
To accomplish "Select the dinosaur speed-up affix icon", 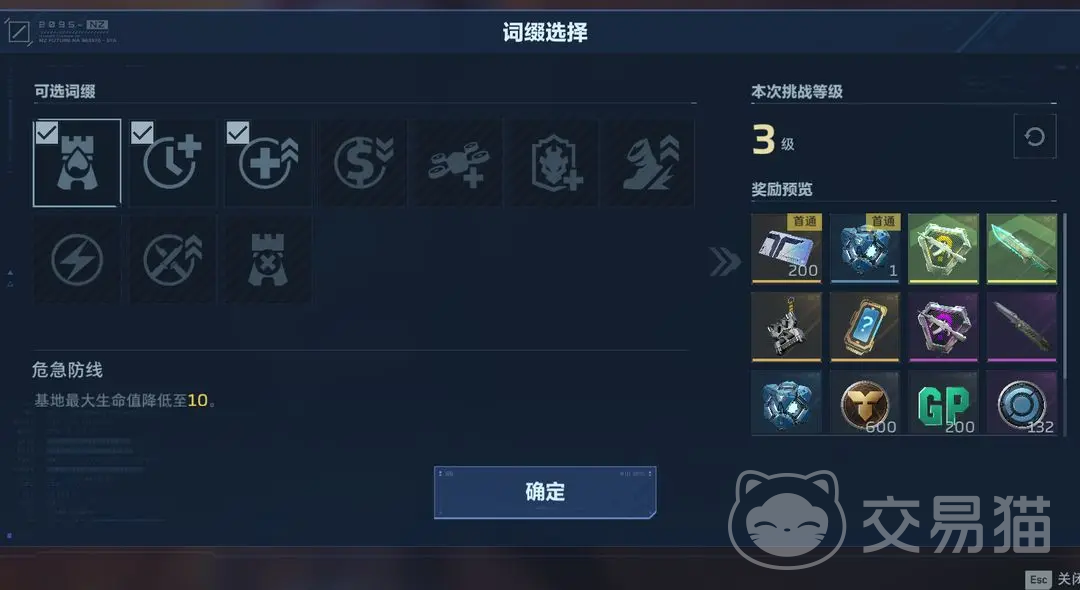I will (650, 163).
